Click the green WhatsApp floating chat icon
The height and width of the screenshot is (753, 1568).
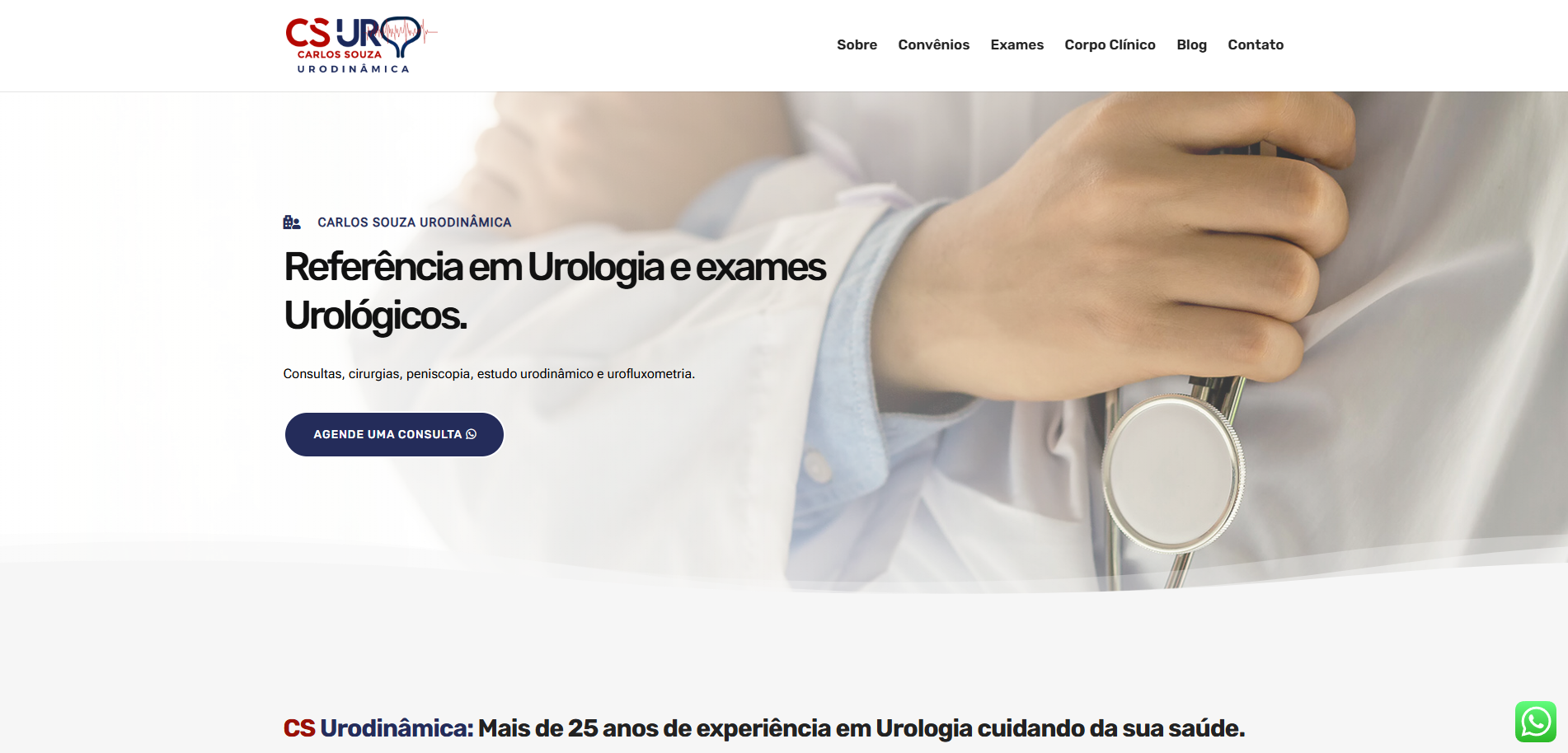[x=1535, y=722]
